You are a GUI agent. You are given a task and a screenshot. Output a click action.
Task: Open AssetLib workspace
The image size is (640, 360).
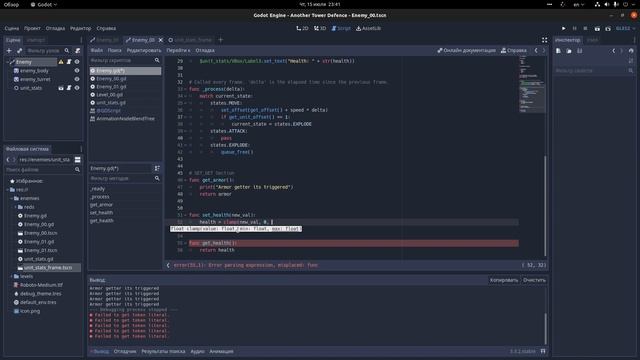(x=368, y=29)
